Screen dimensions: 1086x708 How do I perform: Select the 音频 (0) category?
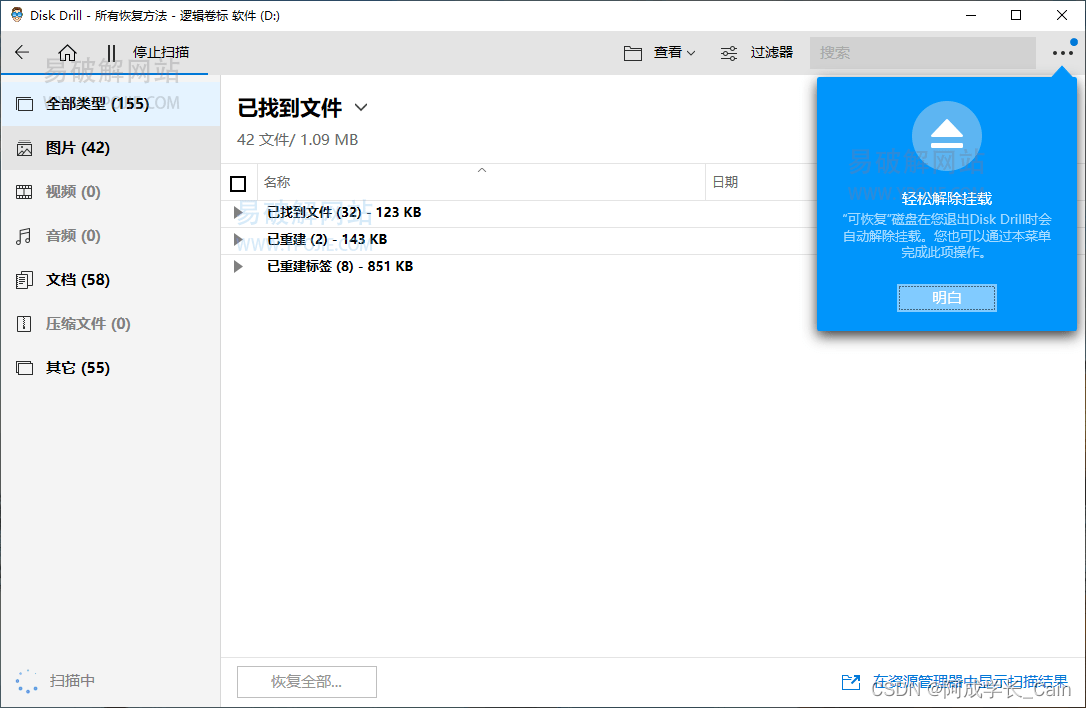(111, 236)
